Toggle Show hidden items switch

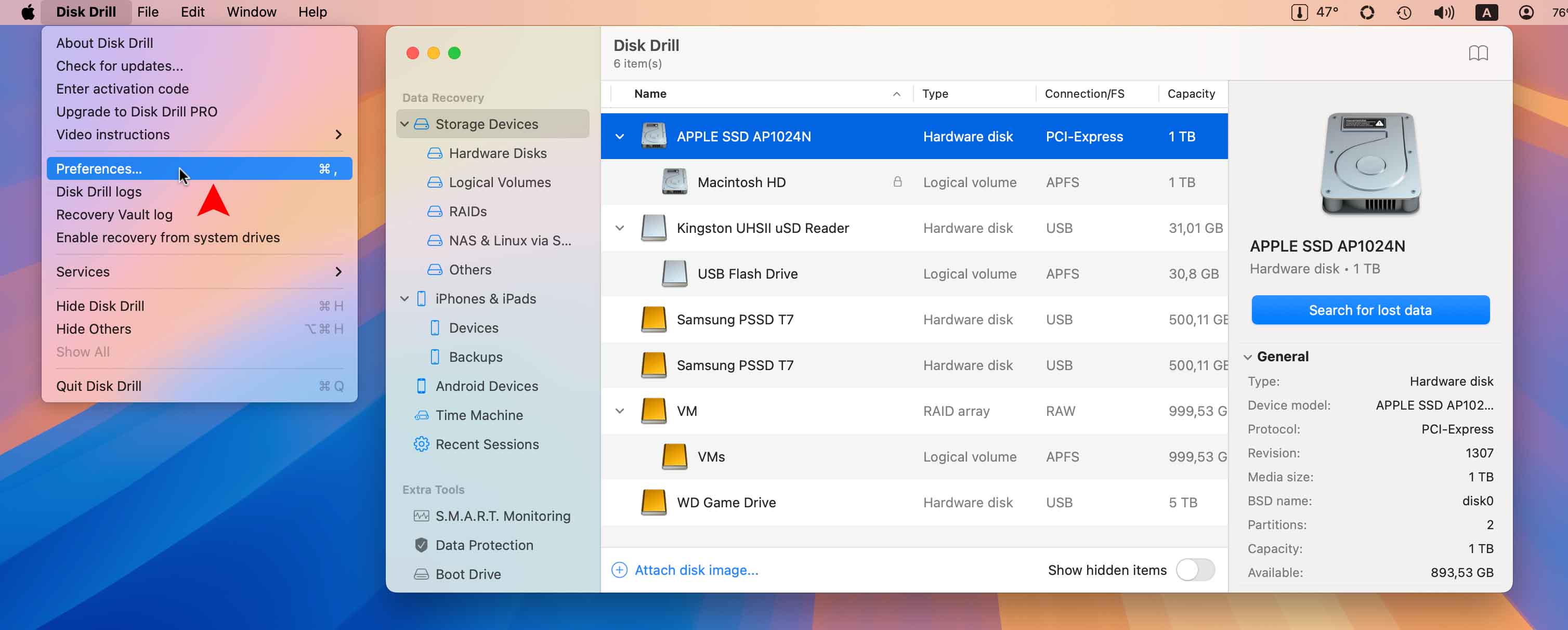pos(1195,570)
